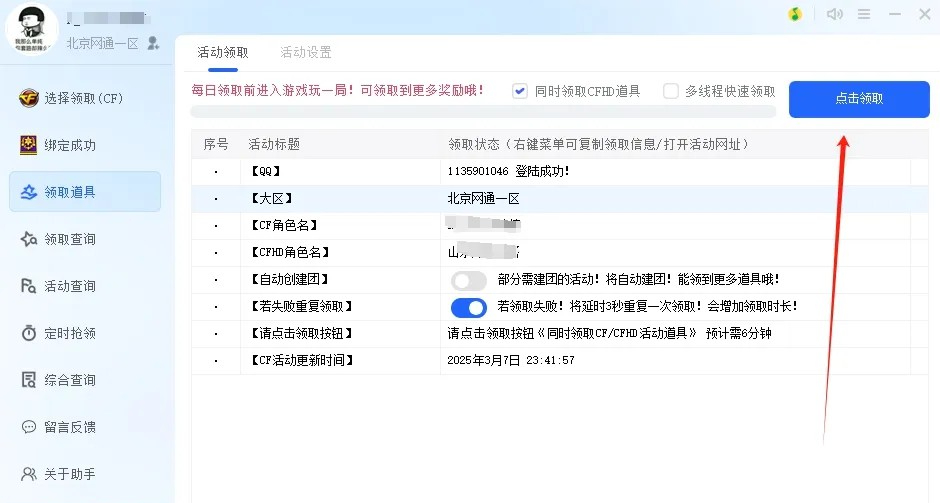
Task: Click the 预计需6分钟 status text
Action: point(739,333)
